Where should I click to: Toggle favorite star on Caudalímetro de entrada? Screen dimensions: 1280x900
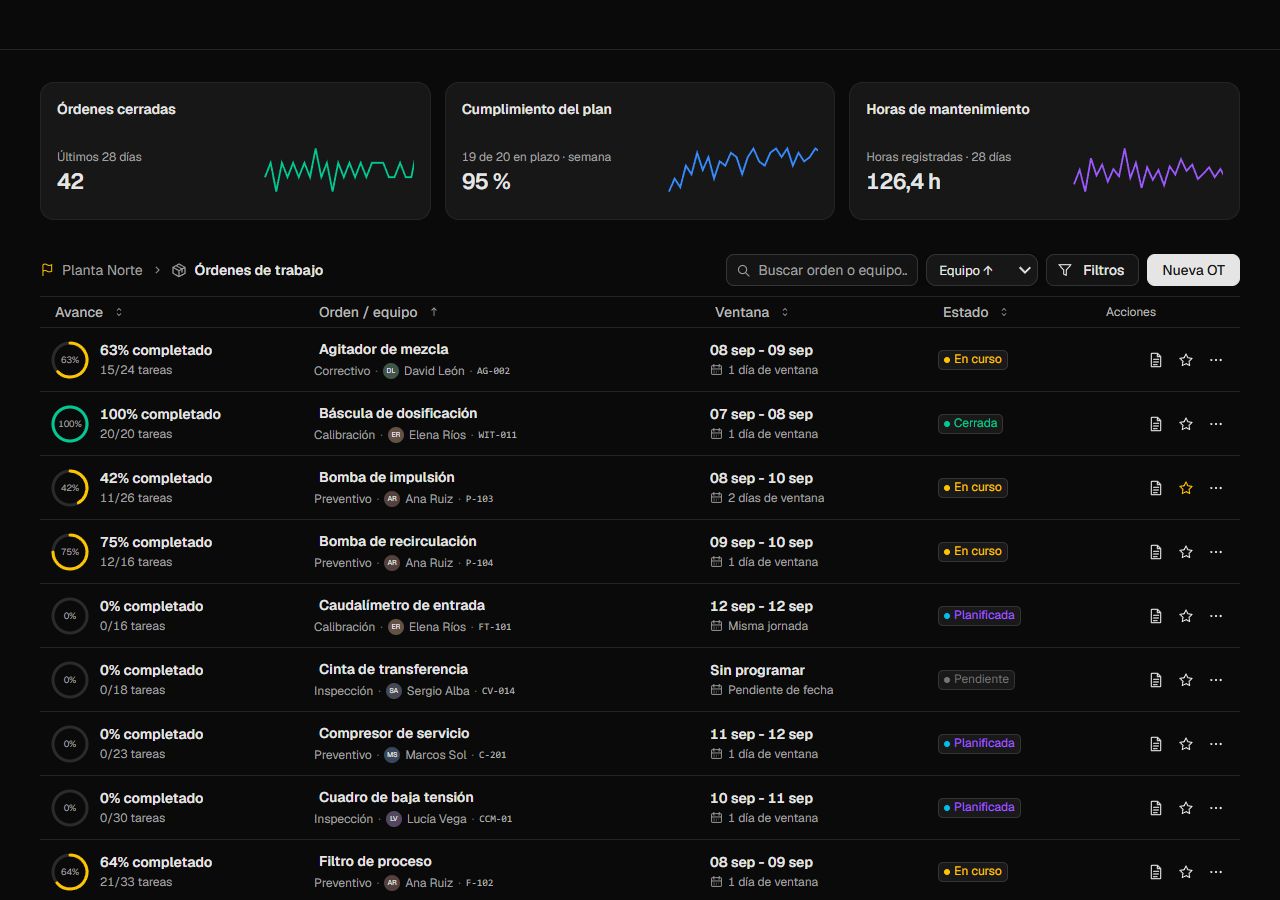tap(1186, 616)
